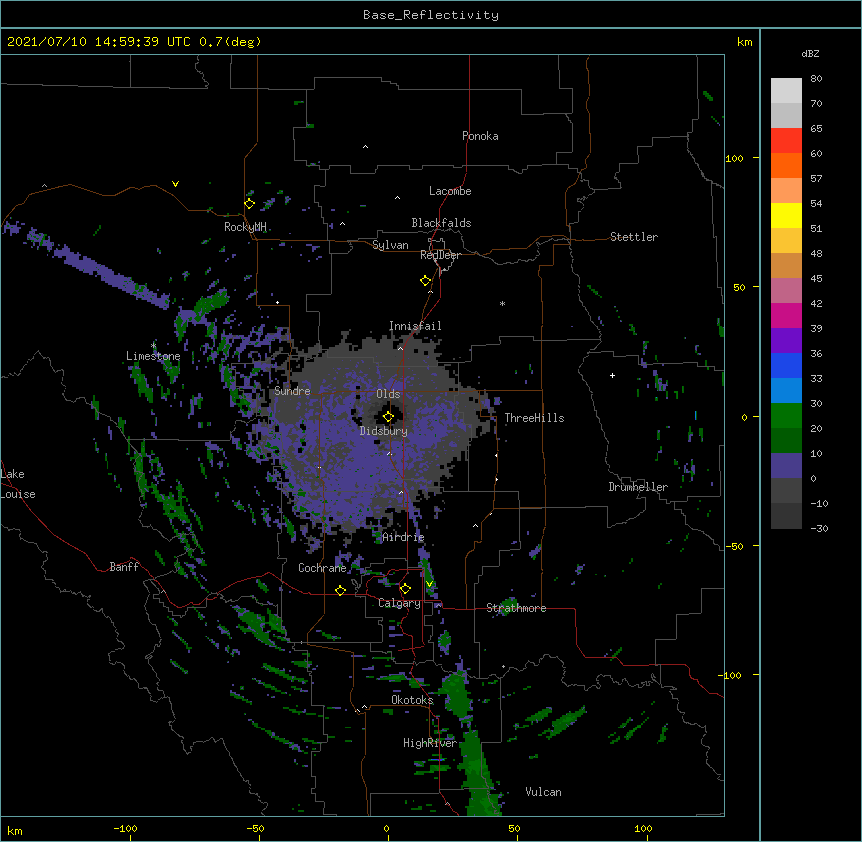Click the yellow diamond marker south of RedDeer
Viewport: 862px width, 842px height.
(x=425, y=281)
